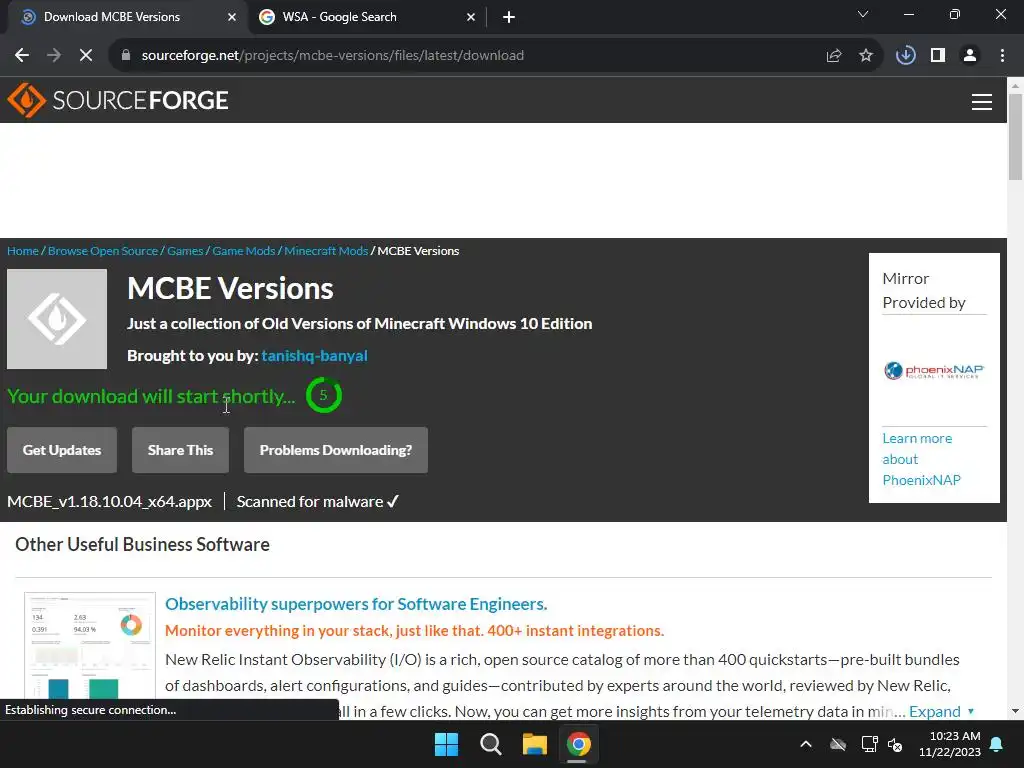Toggle the Chrome side panel
1024x768 pixels.
click(x=938, y=56)
